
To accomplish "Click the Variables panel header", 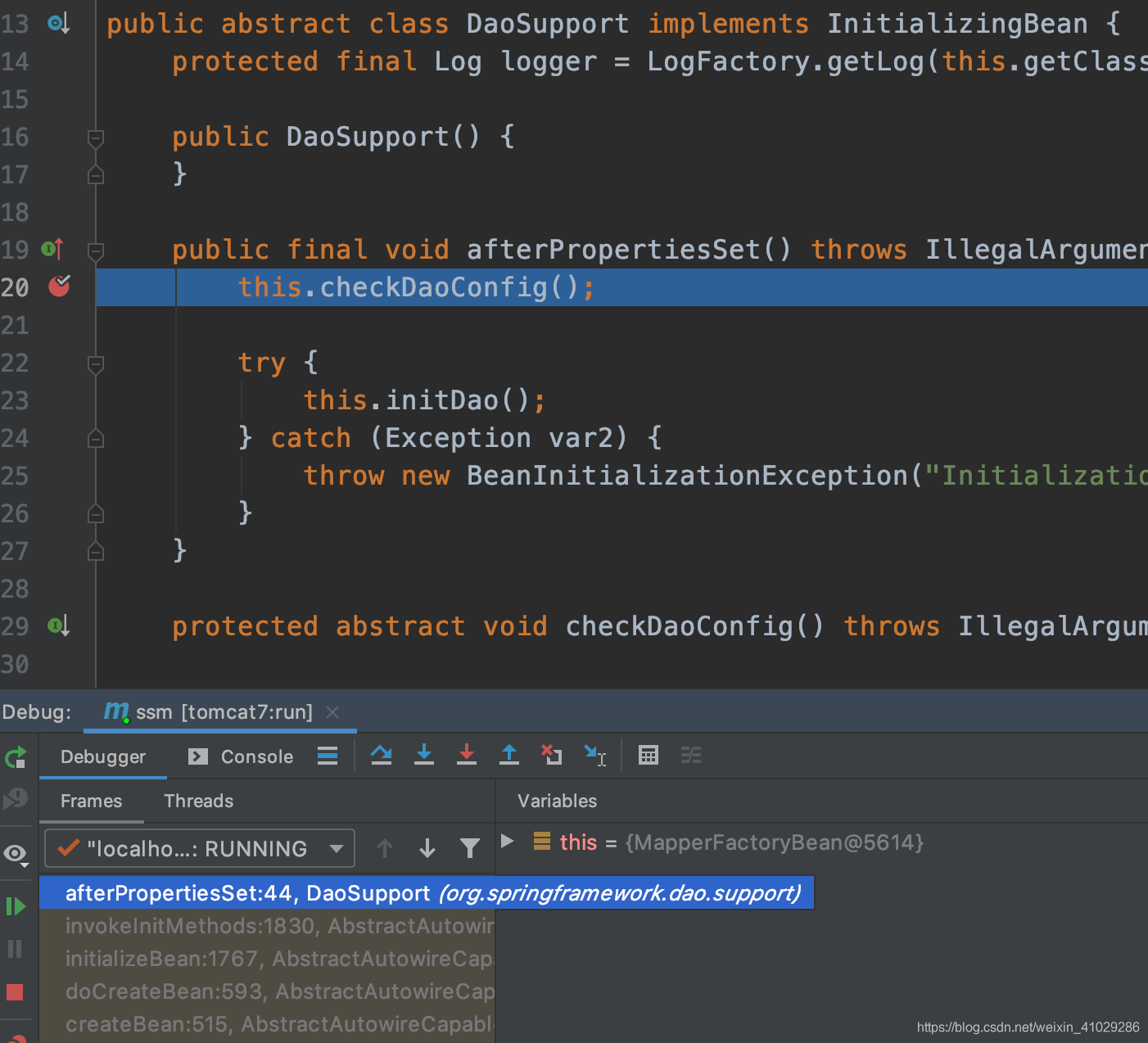I will pyautogui.click(x=557, y=801).
